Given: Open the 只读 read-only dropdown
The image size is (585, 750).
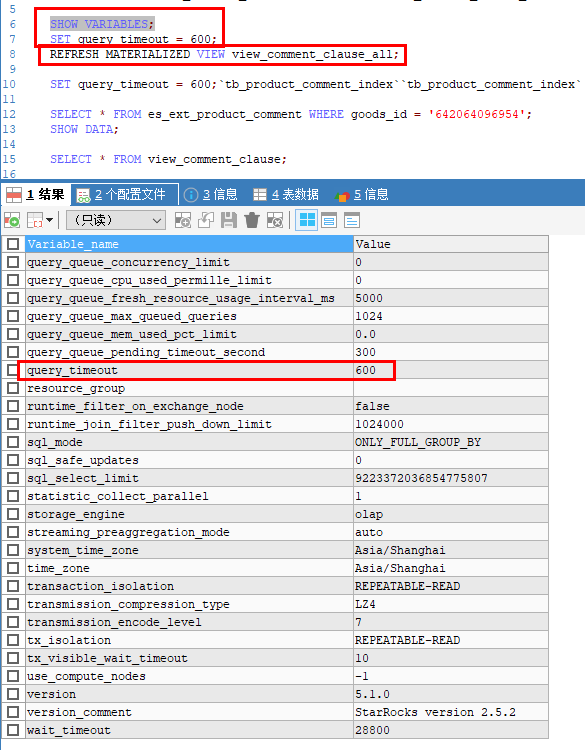Looking at the screenshot, I should (x=116, y=221).
